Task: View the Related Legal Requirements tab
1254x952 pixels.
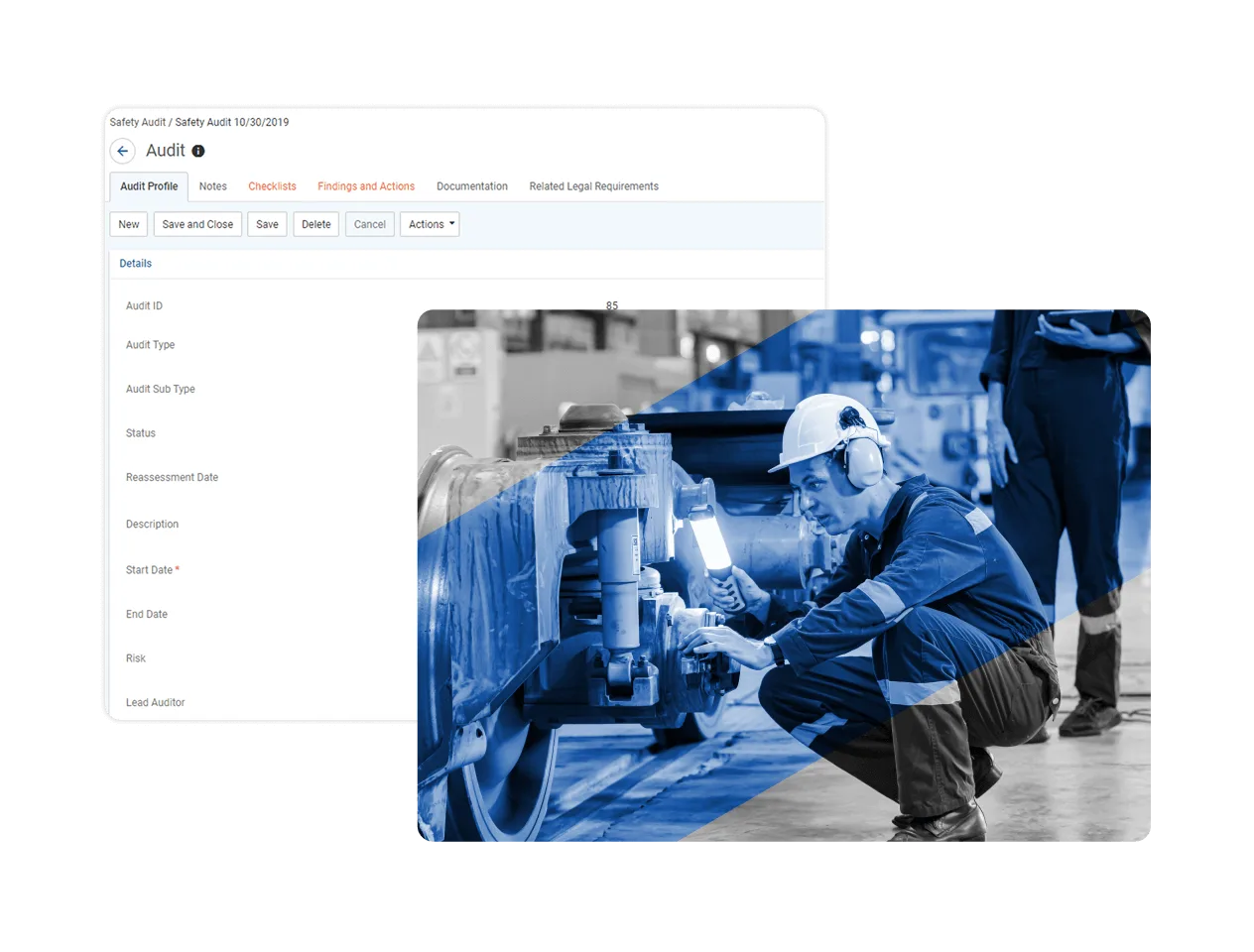Action: (x=593, y=186)
